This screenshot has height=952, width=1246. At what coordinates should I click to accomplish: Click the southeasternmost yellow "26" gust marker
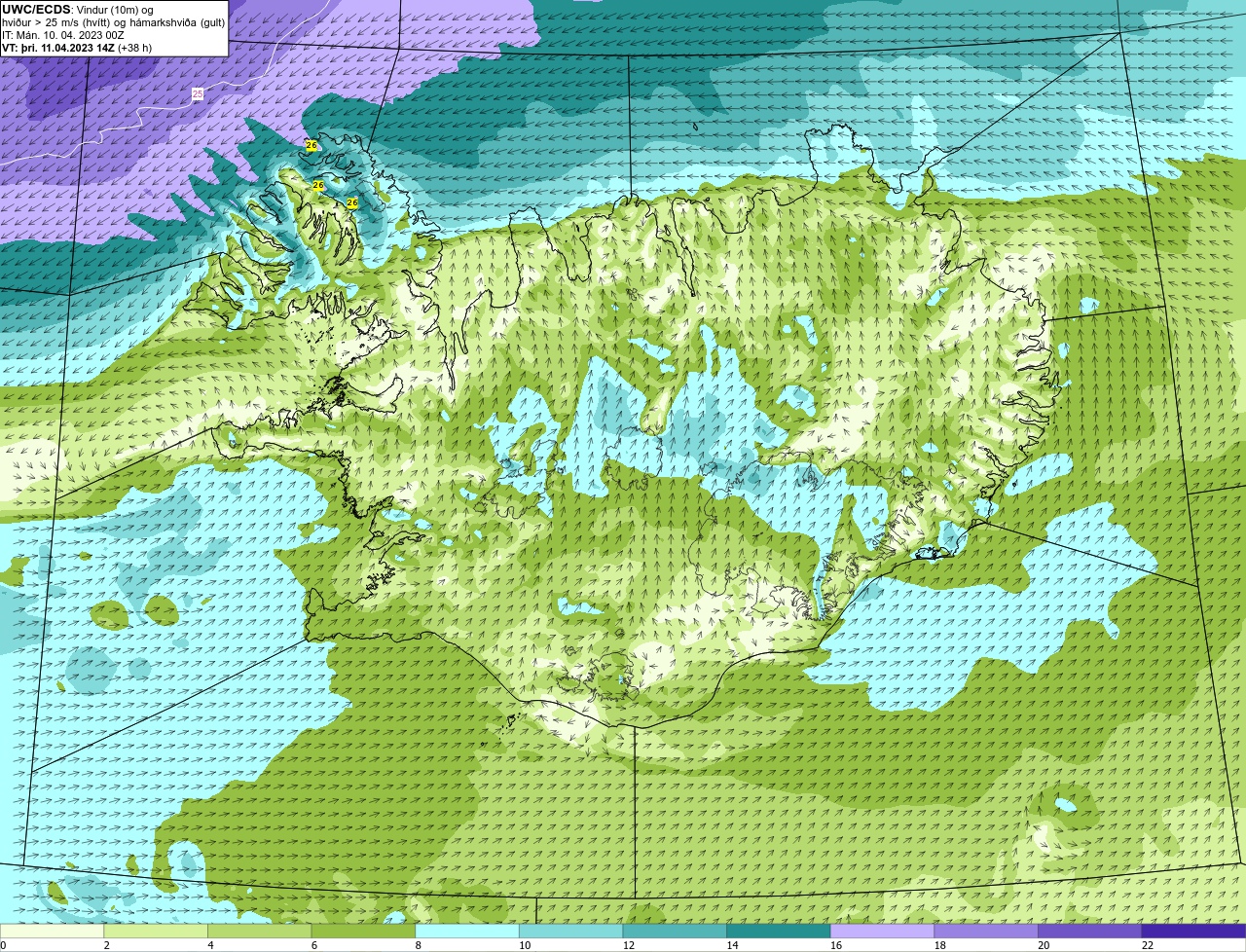pyautogui.click(x=352, y=202)
